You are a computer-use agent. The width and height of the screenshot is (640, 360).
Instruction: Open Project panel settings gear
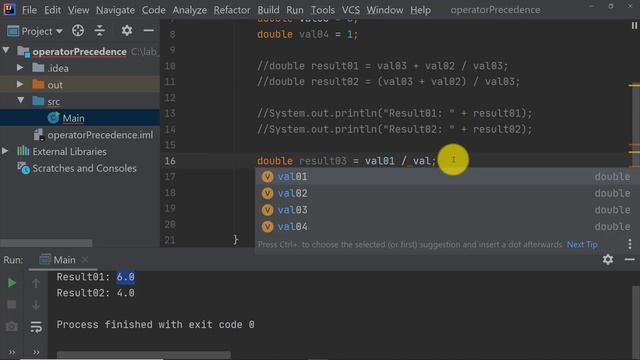point(127,31)
